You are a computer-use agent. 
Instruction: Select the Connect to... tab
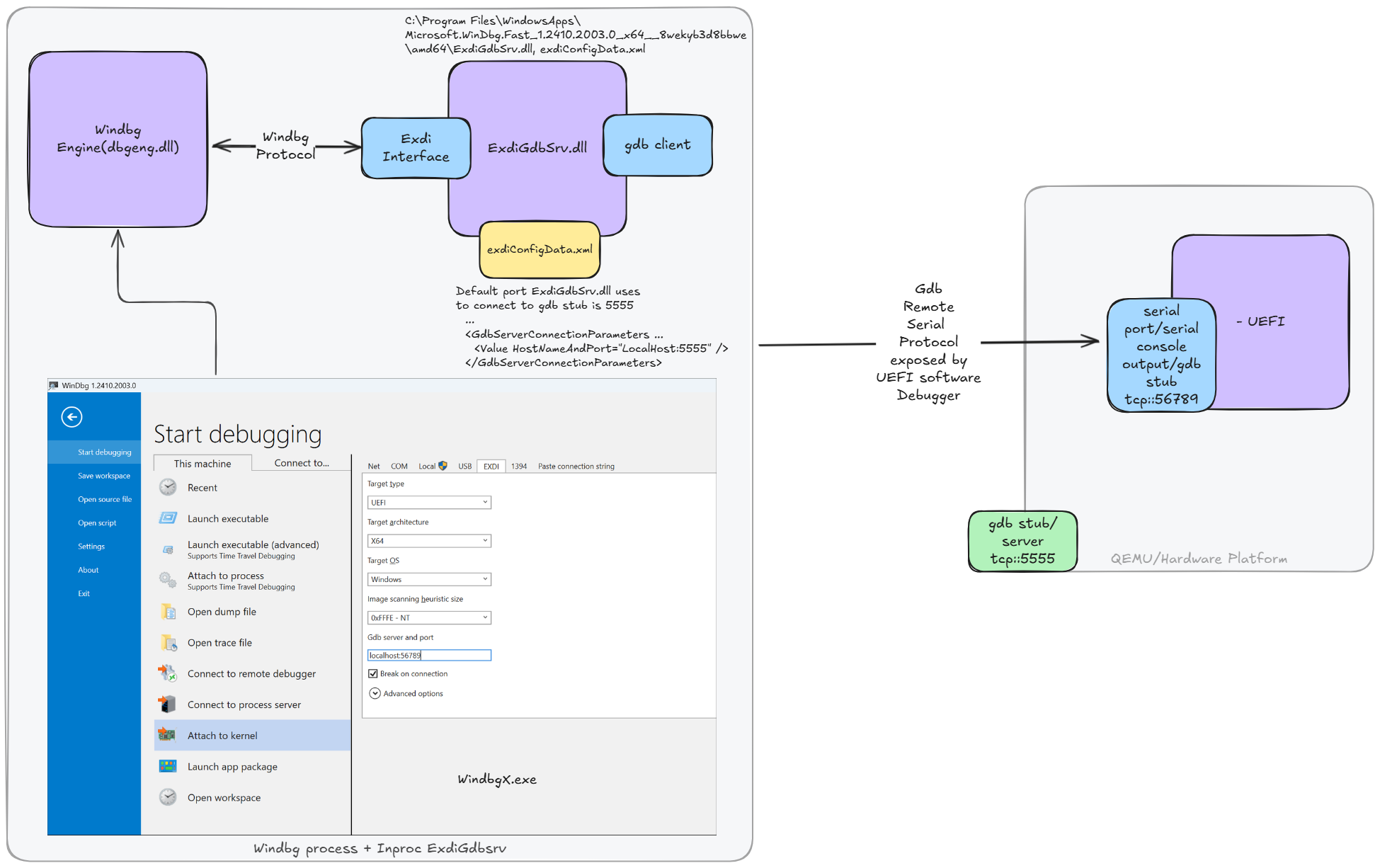pyautogui.click(x=302, y=463)
